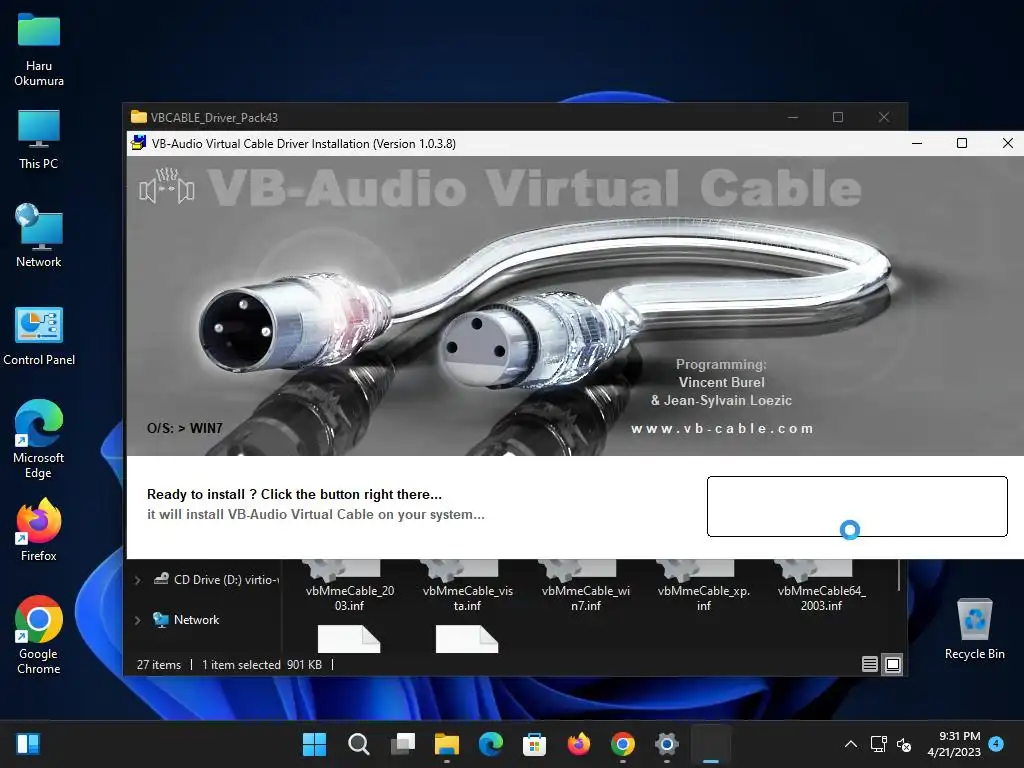
Task: Open Microsoft Edge from taskbar
Action: coord(490,744)
